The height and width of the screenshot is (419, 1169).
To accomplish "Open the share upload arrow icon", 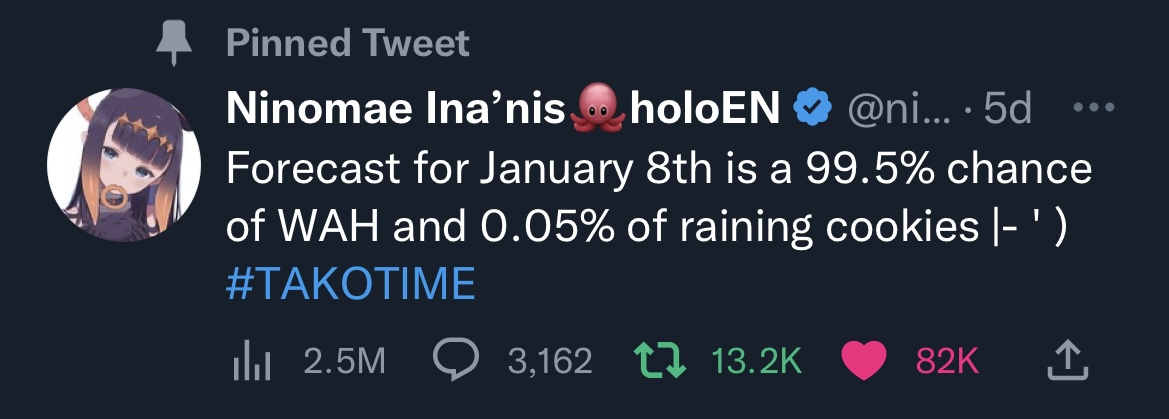I will [1068, 360].
